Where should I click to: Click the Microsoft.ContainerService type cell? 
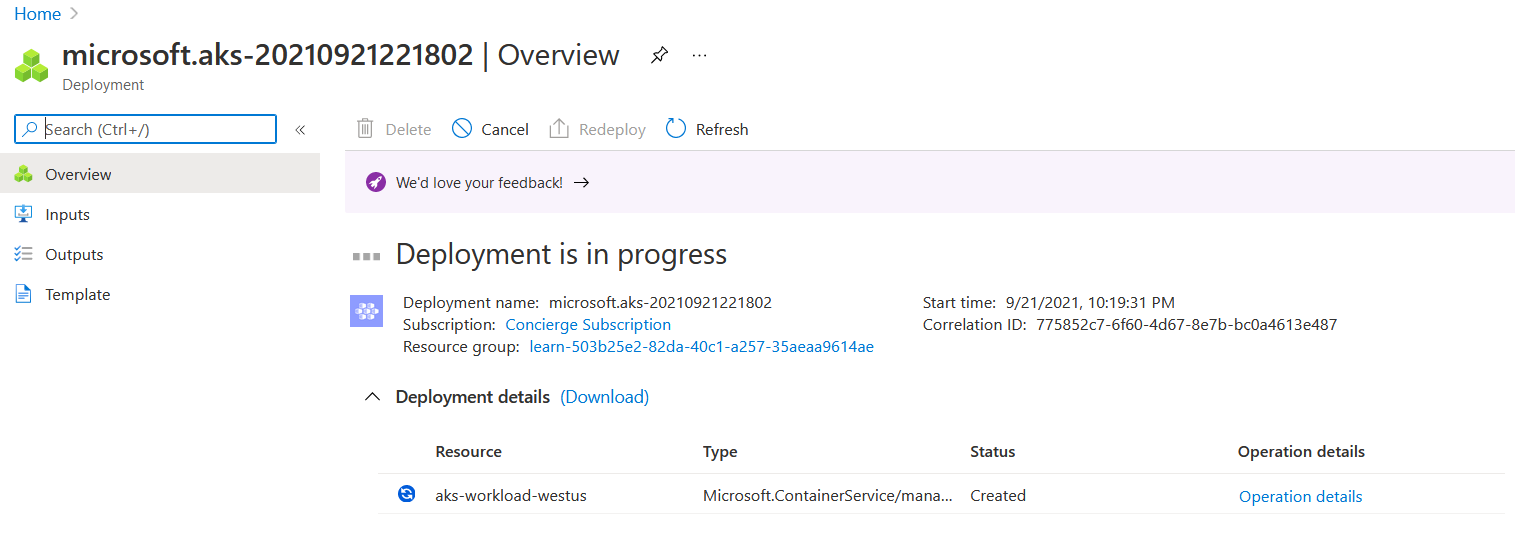click(828, 495)
